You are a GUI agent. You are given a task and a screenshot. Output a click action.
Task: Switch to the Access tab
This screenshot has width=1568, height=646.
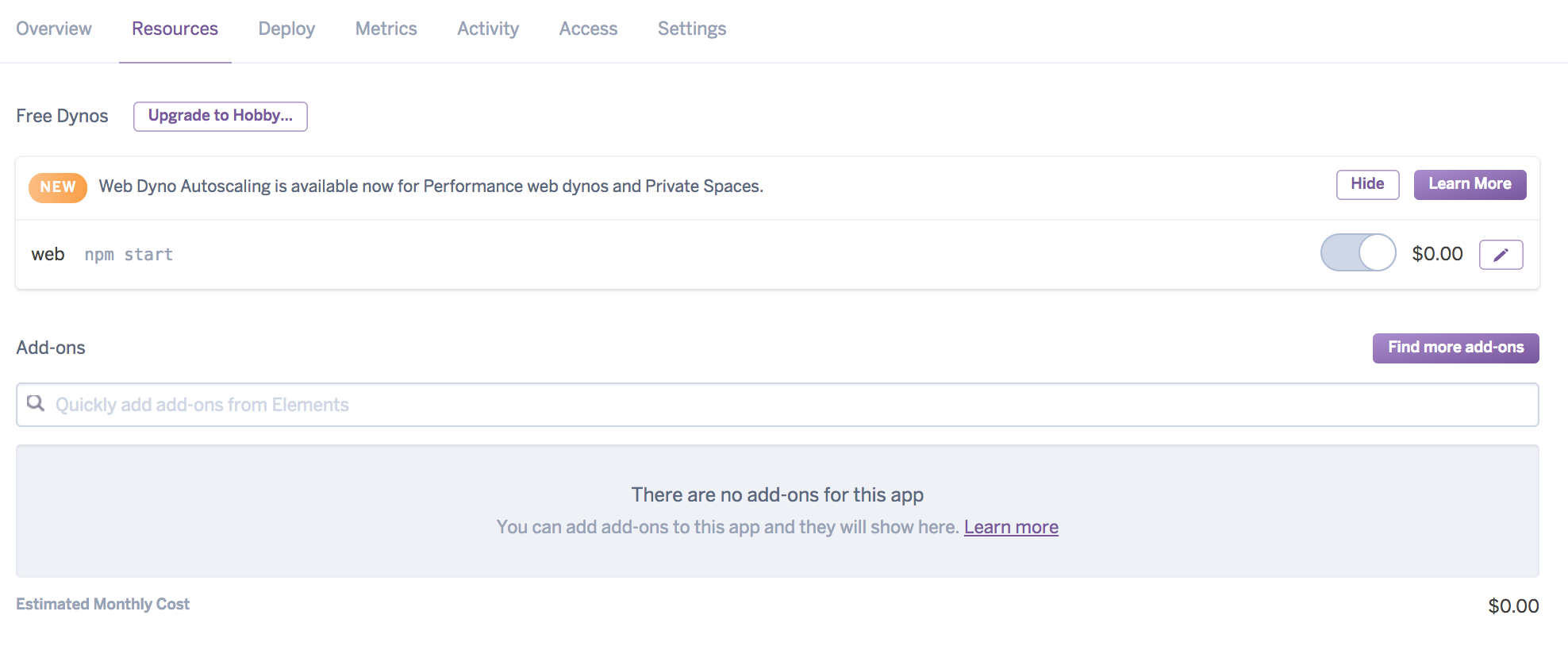[x=588, y=29]
